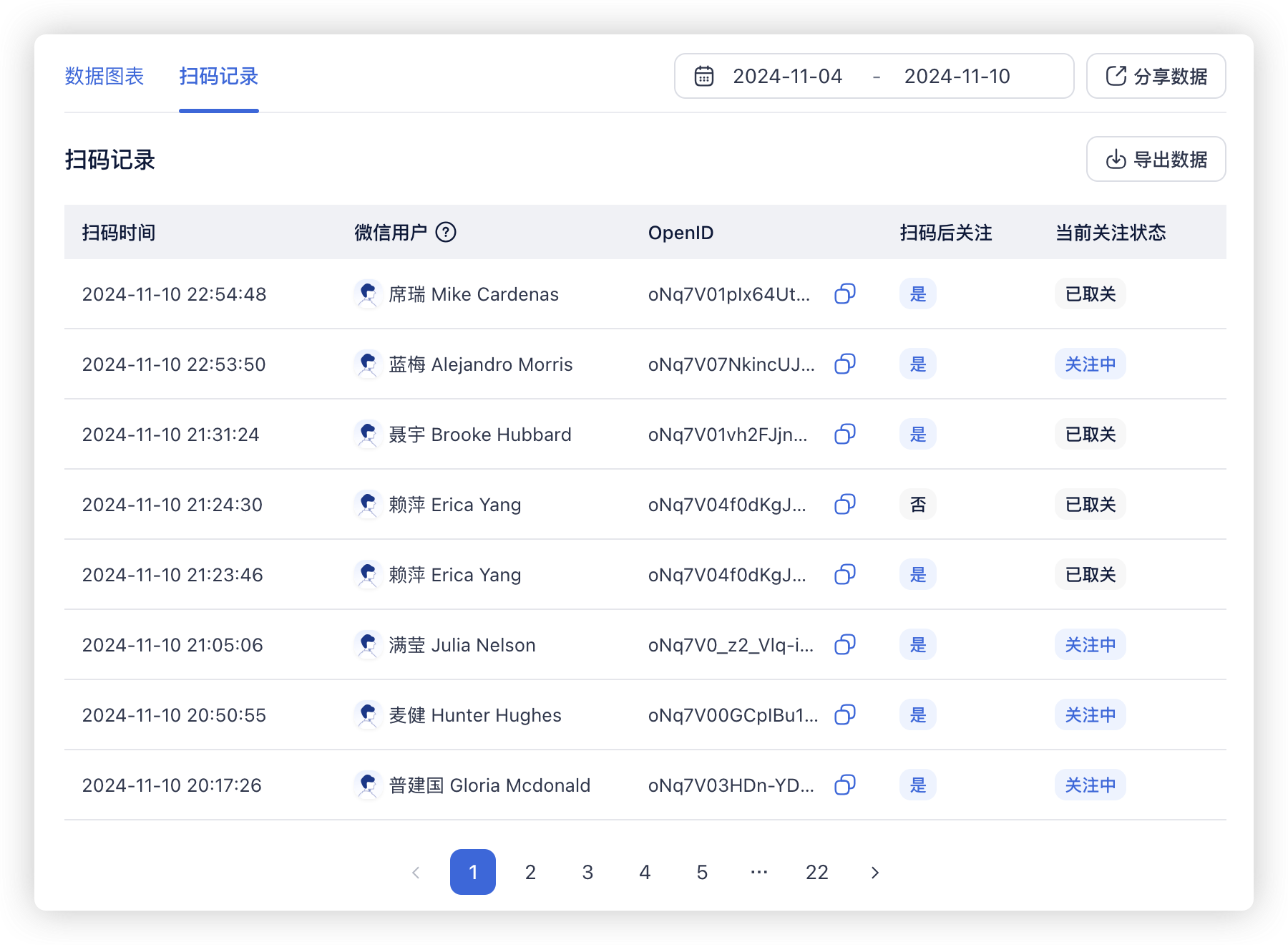The width and height of the screenshot is (1288, 945).
Task: Click the 当前关注状态 column header
Action: 1111,232
